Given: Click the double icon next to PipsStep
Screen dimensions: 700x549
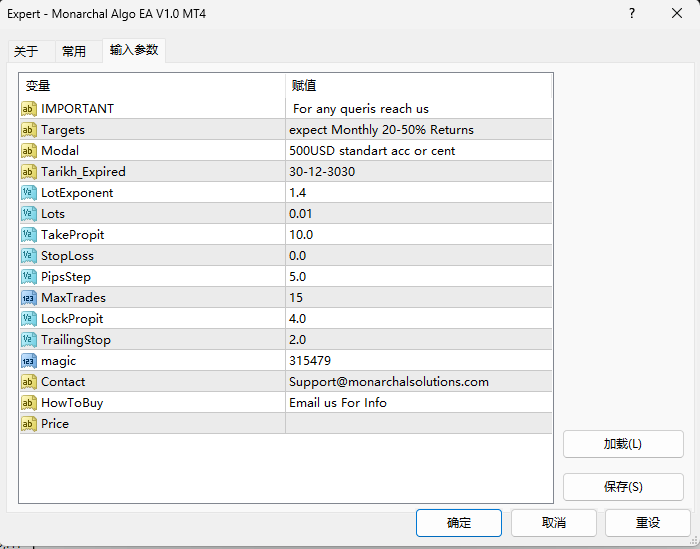Looking at the screenshot, I should [29, 276].
